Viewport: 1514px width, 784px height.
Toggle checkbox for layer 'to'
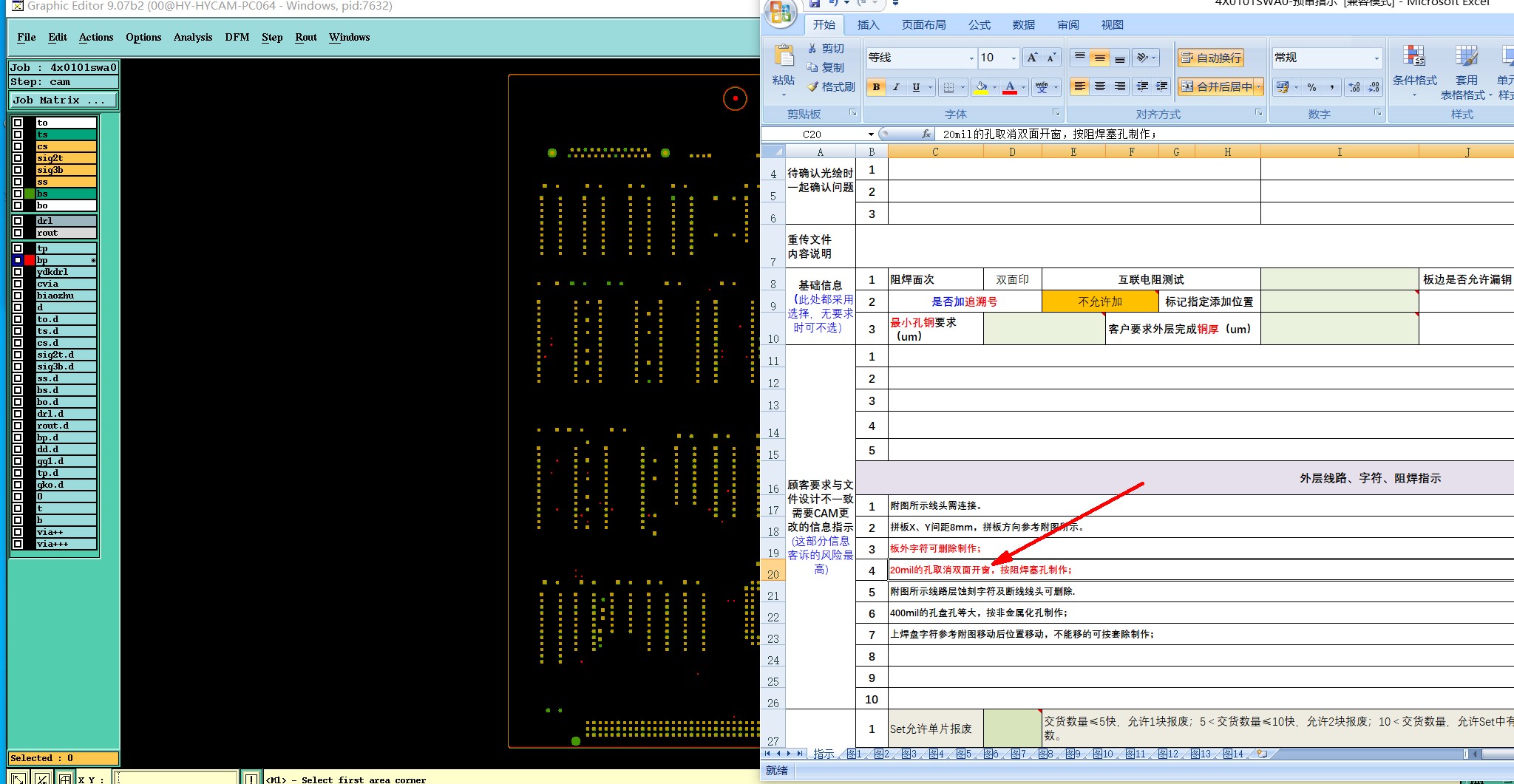point(18,123)
